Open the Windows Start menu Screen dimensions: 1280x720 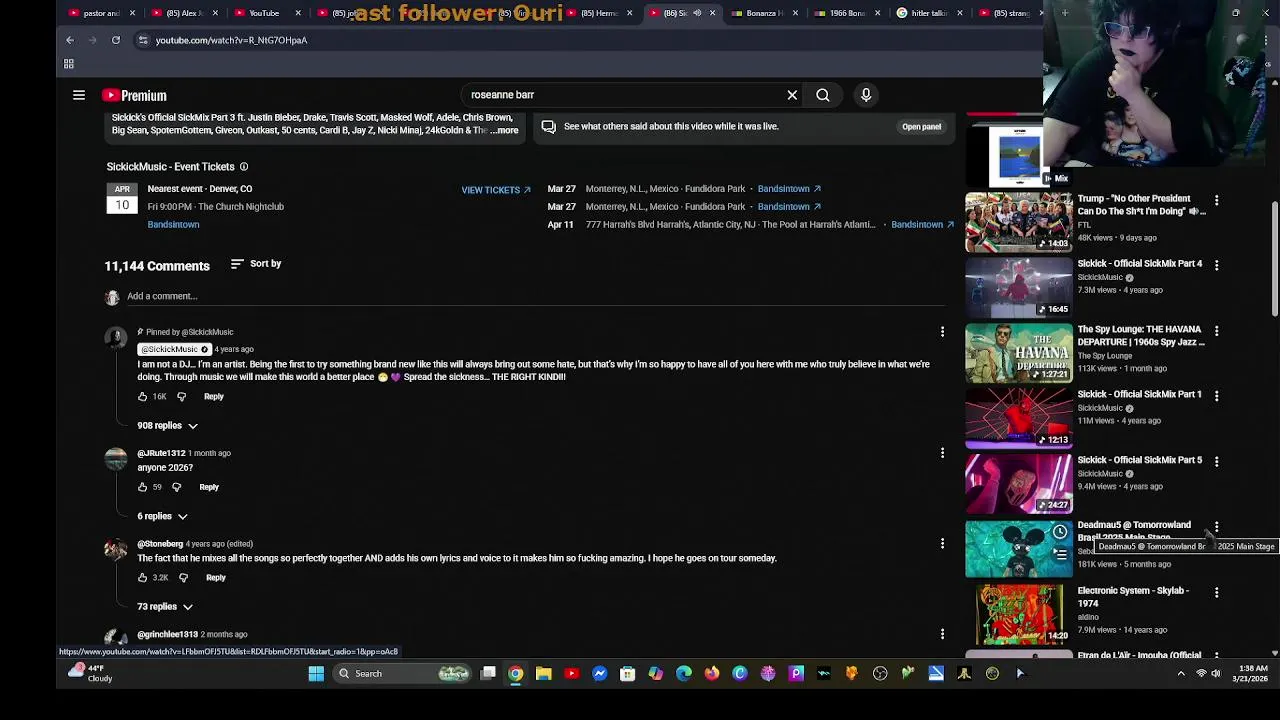316,674
